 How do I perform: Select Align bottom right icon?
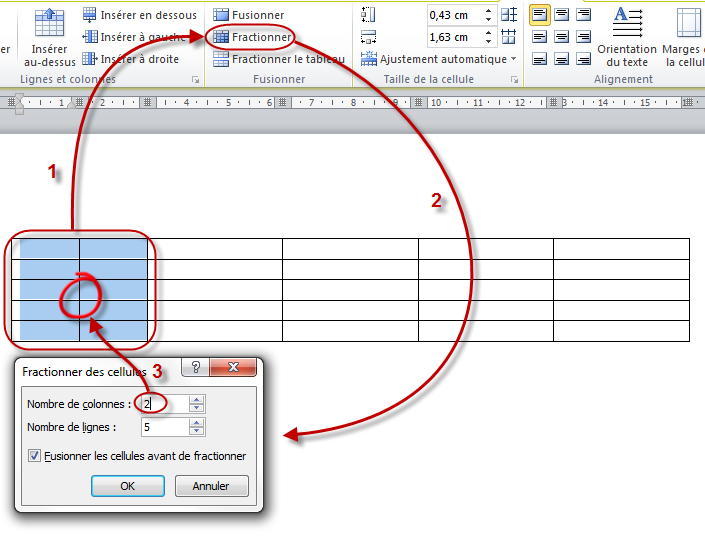click(x=584, y=59)
